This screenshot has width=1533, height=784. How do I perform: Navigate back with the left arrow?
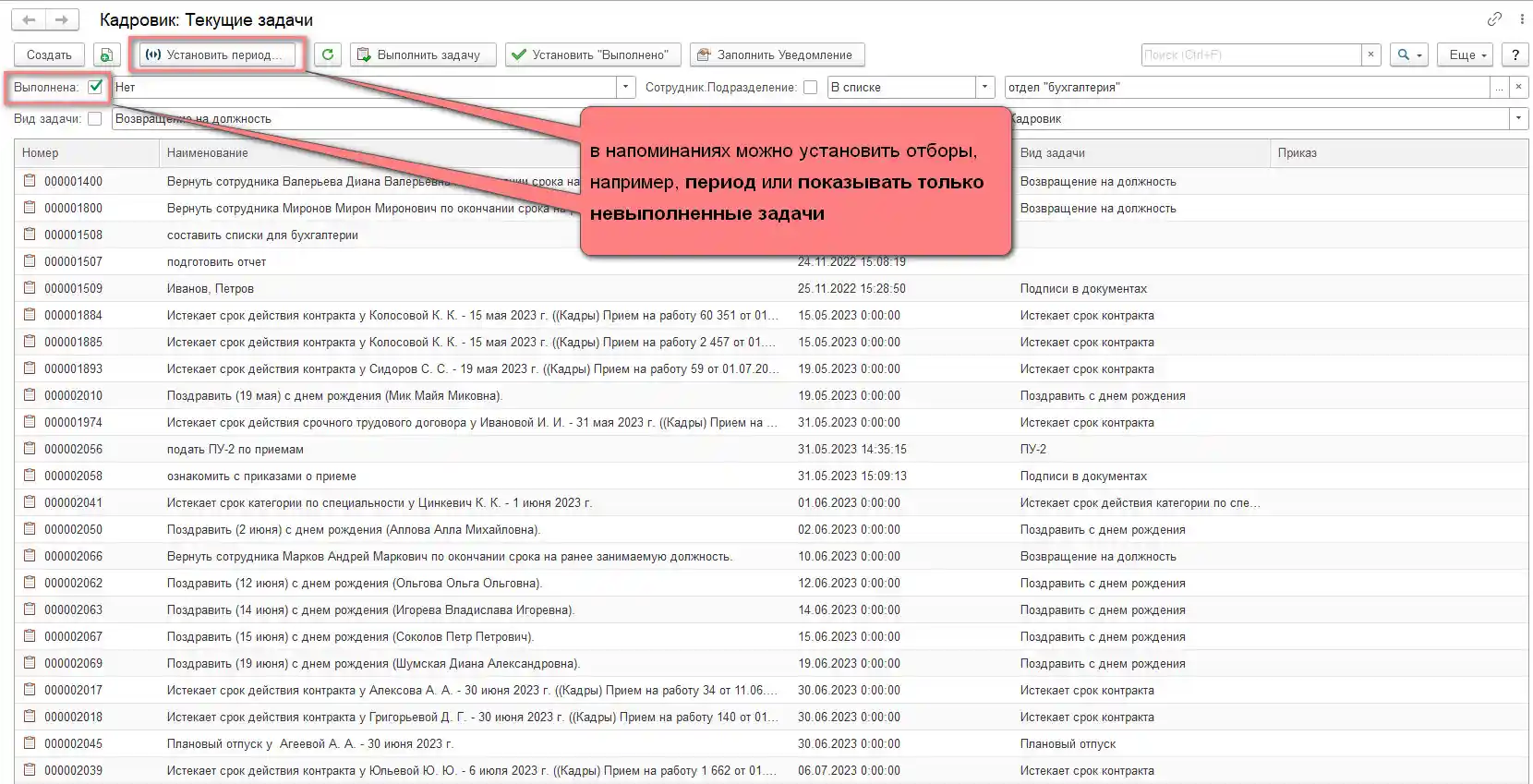coord(30,19)
